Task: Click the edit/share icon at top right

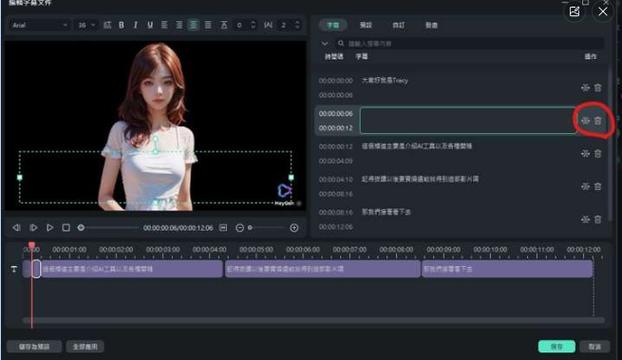Action: 574,11
